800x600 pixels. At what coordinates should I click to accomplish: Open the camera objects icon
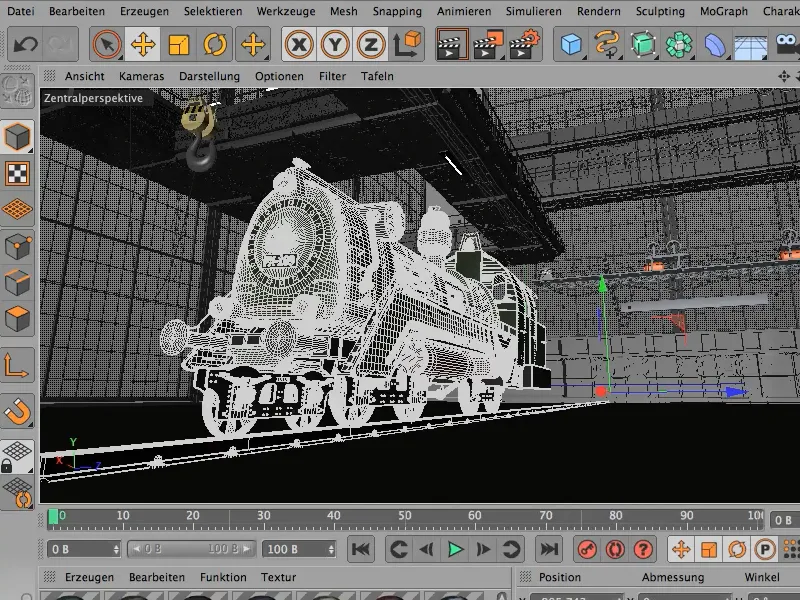tap(786, 44)
